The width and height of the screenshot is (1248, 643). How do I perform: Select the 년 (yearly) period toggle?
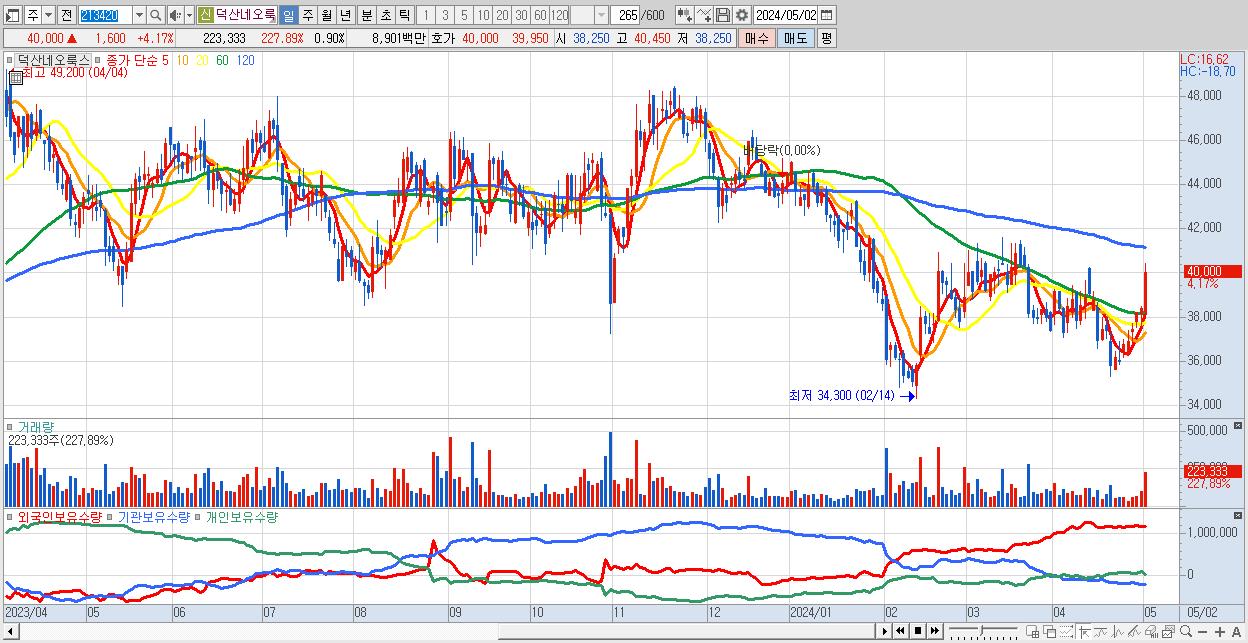pos(345,15)
